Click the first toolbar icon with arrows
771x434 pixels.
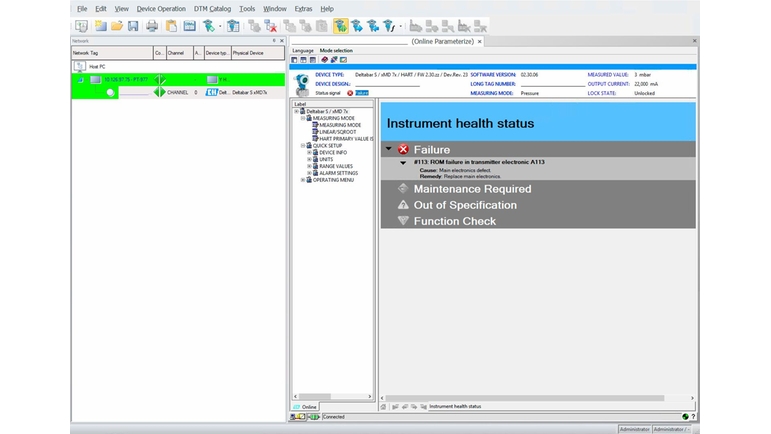(x=81, y=26)
